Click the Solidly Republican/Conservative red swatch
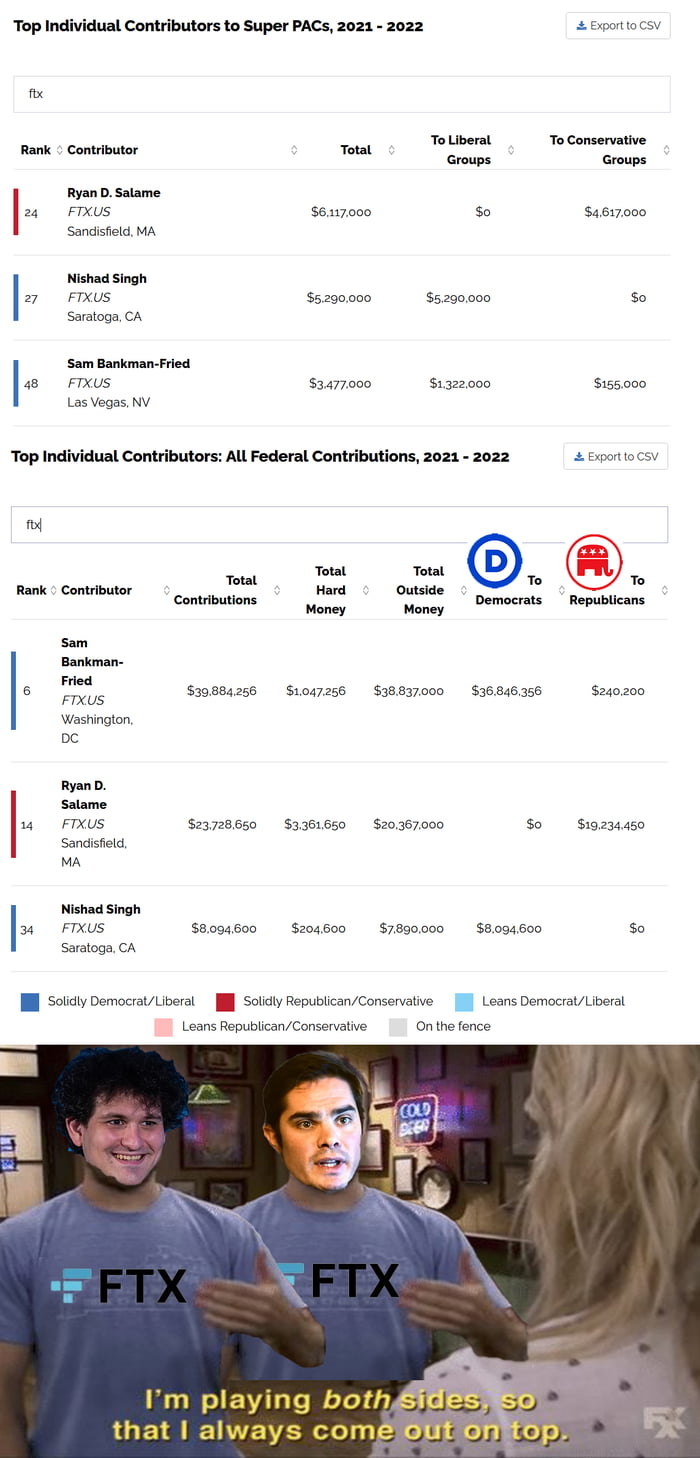 (x=225, y=1002)
